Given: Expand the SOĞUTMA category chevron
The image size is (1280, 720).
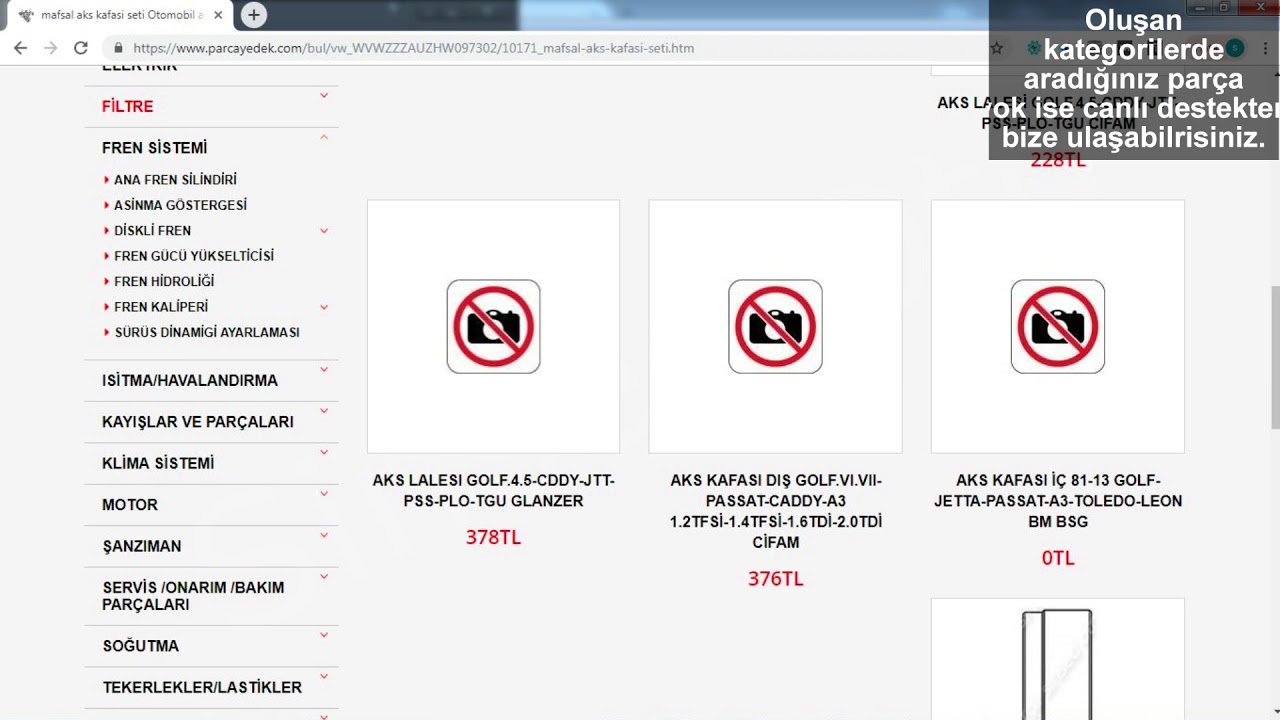Looking at the screenshot, I should click(x=324, y=635).
